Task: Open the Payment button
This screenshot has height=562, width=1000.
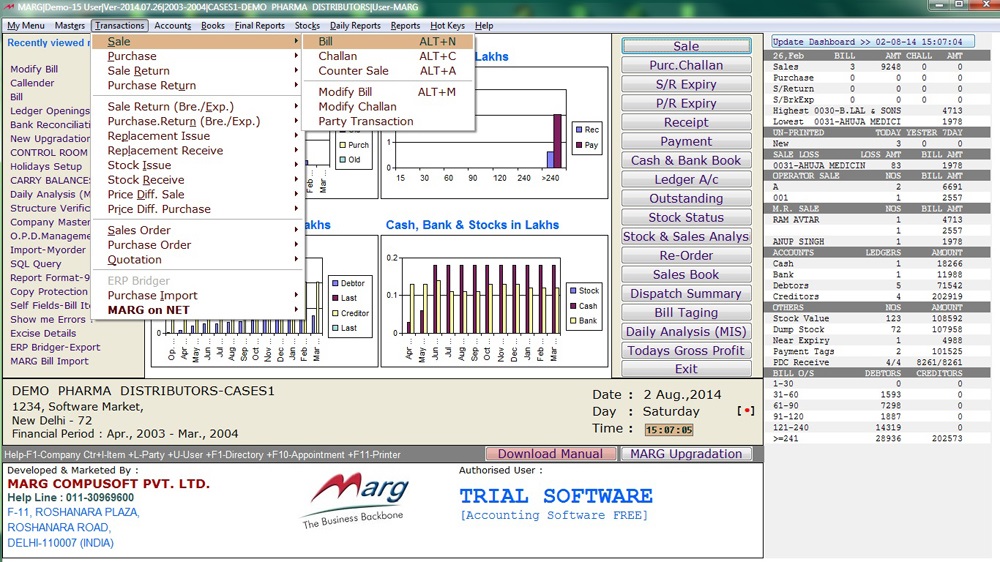Action: 686,142
